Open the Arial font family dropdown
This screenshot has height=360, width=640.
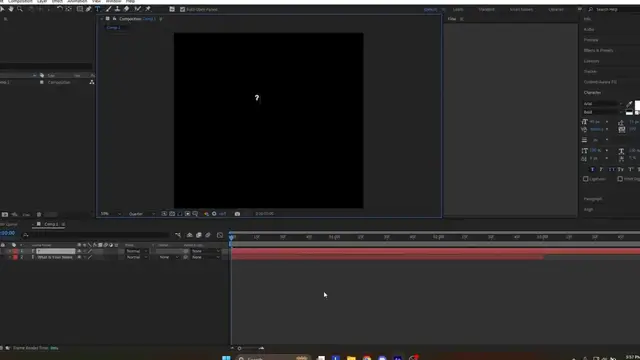603,104
